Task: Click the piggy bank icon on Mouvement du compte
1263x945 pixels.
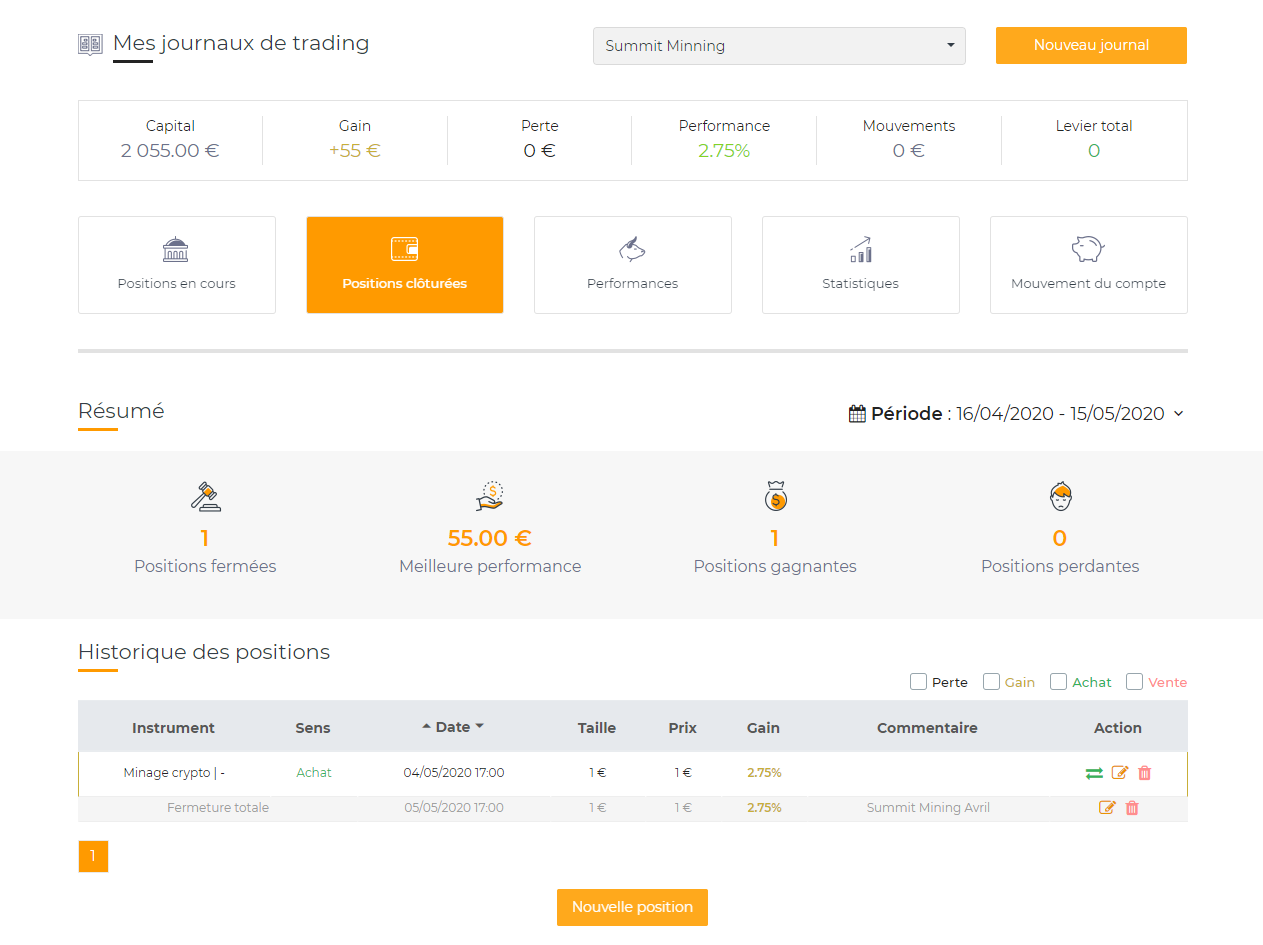Action: point(1088,249)
